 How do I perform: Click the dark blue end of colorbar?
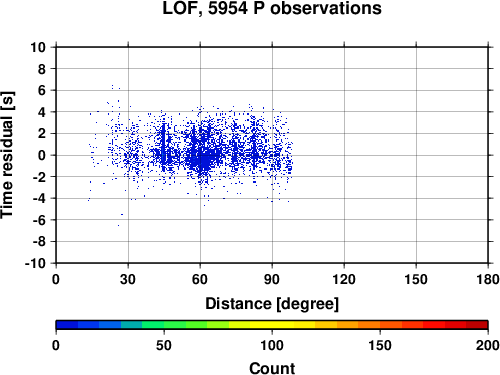pyautogui.click(x=67, y=325)
